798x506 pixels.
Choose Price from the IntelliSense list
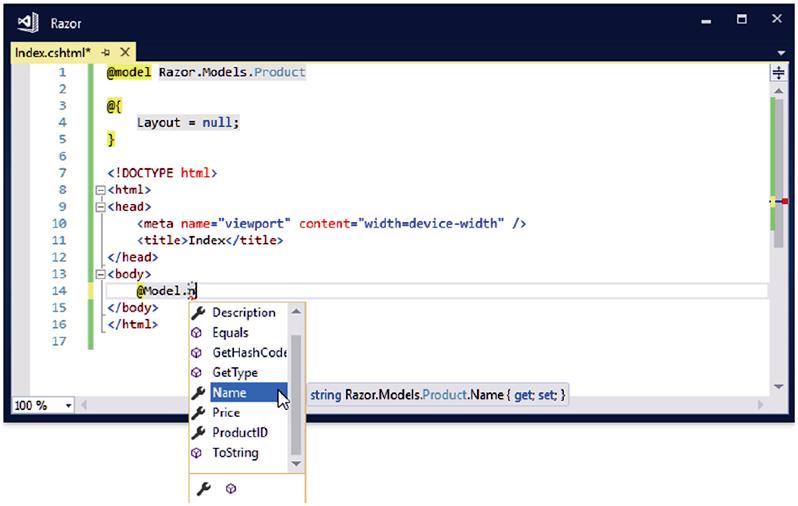click(226, 412)
